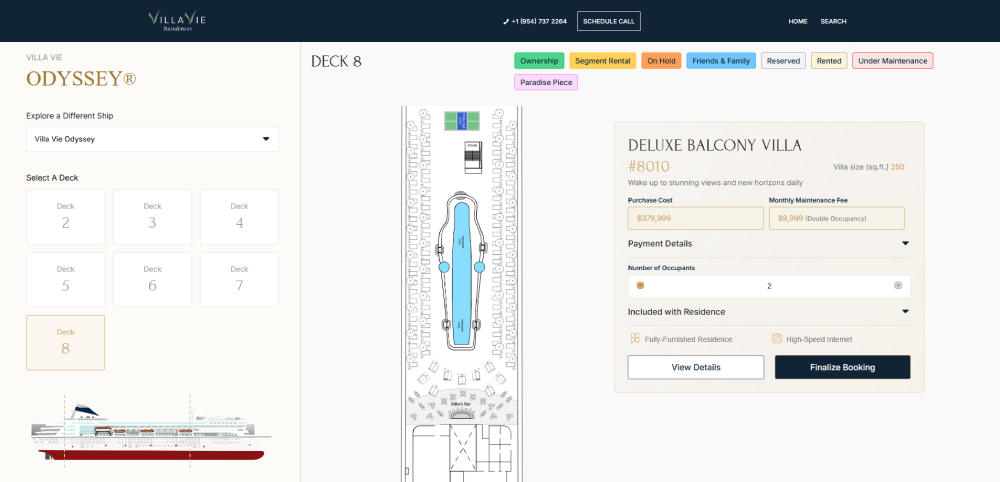The height and width of the screenshot is (482, 1000).
Task: Click the occupants count value 2
Action: tap(769, 286)
